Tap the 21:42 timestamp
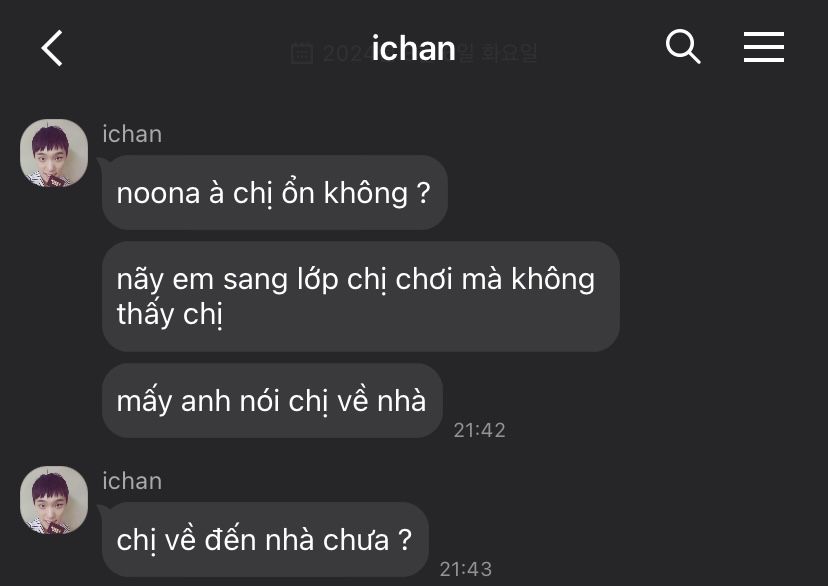Image resolution: width=828 pixels, height=586 pixels. point(479,430)
